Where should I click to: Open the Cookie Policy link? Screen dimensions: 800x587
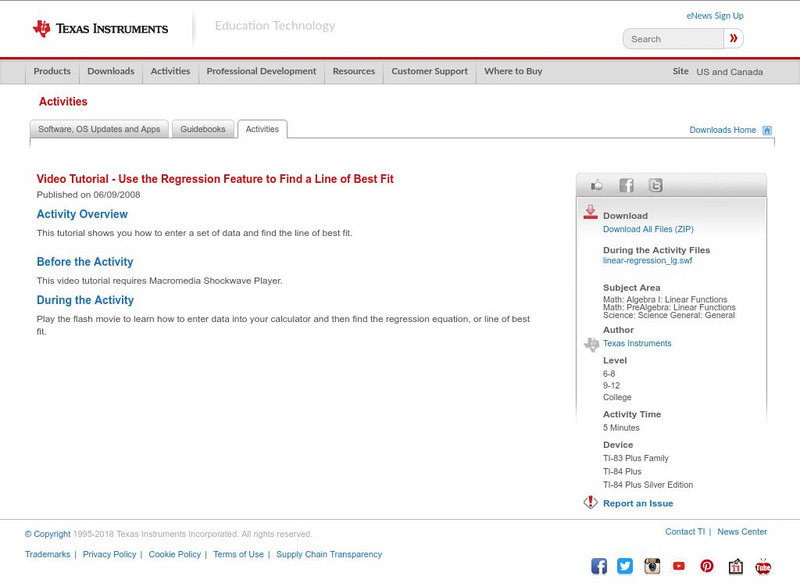[x=174, y=554]
